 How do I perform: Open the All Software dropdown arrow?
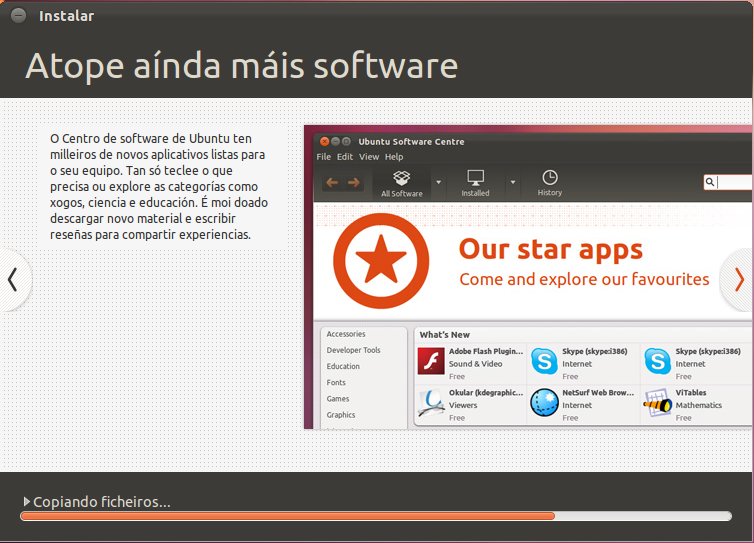(439, 182)
